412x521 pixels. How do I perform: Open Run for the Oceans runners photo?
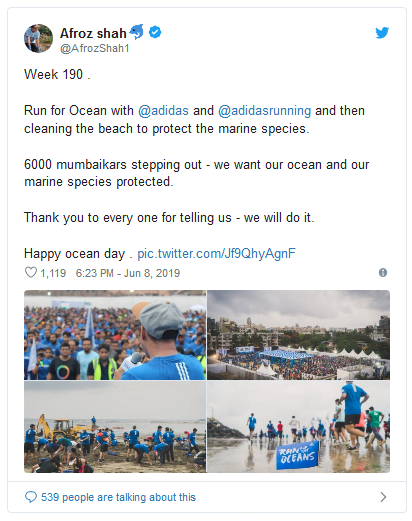(298, 427)
